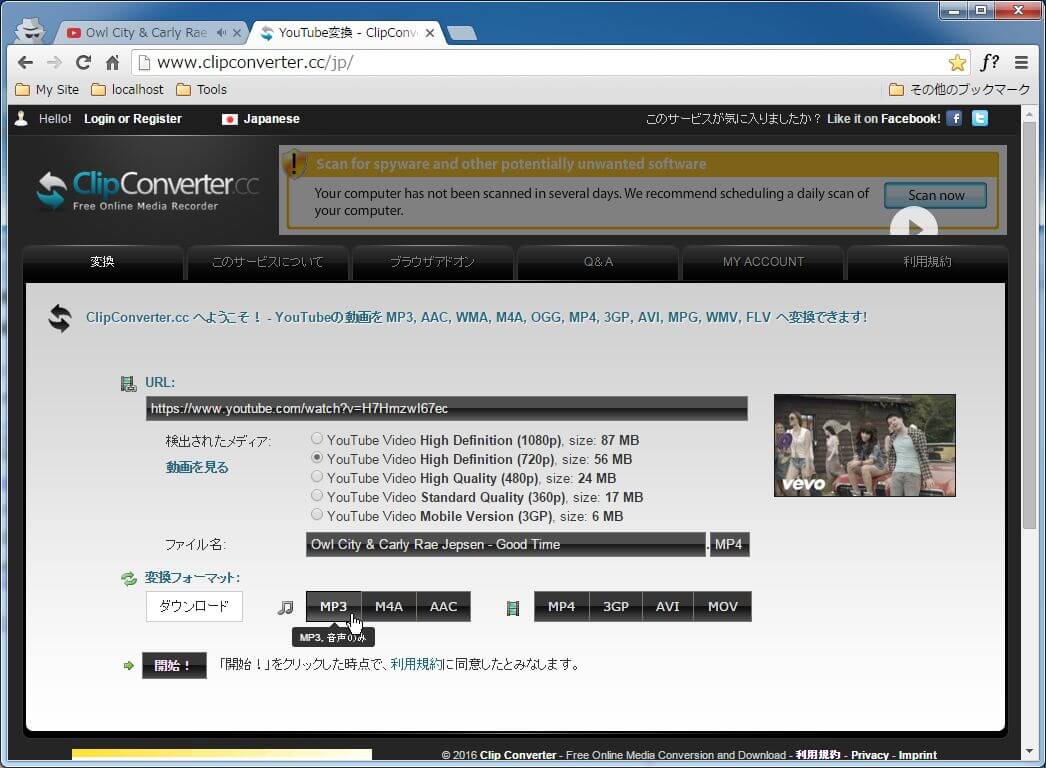1046x768 pixels.
Task: Click the Twitter icon in the top bar
Action: coord(980,118)
